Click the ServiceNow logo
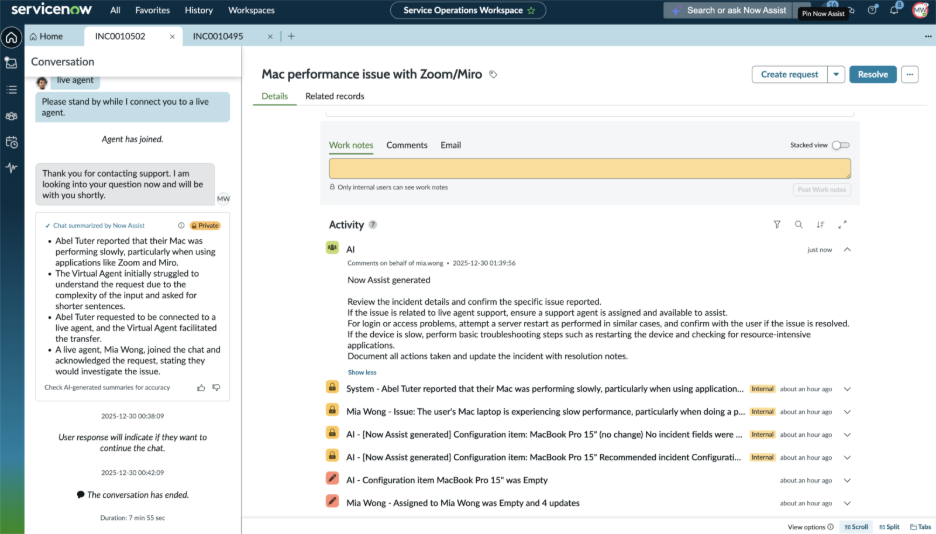The height and width of the screenshot is (534, 936). click(51, 10)
